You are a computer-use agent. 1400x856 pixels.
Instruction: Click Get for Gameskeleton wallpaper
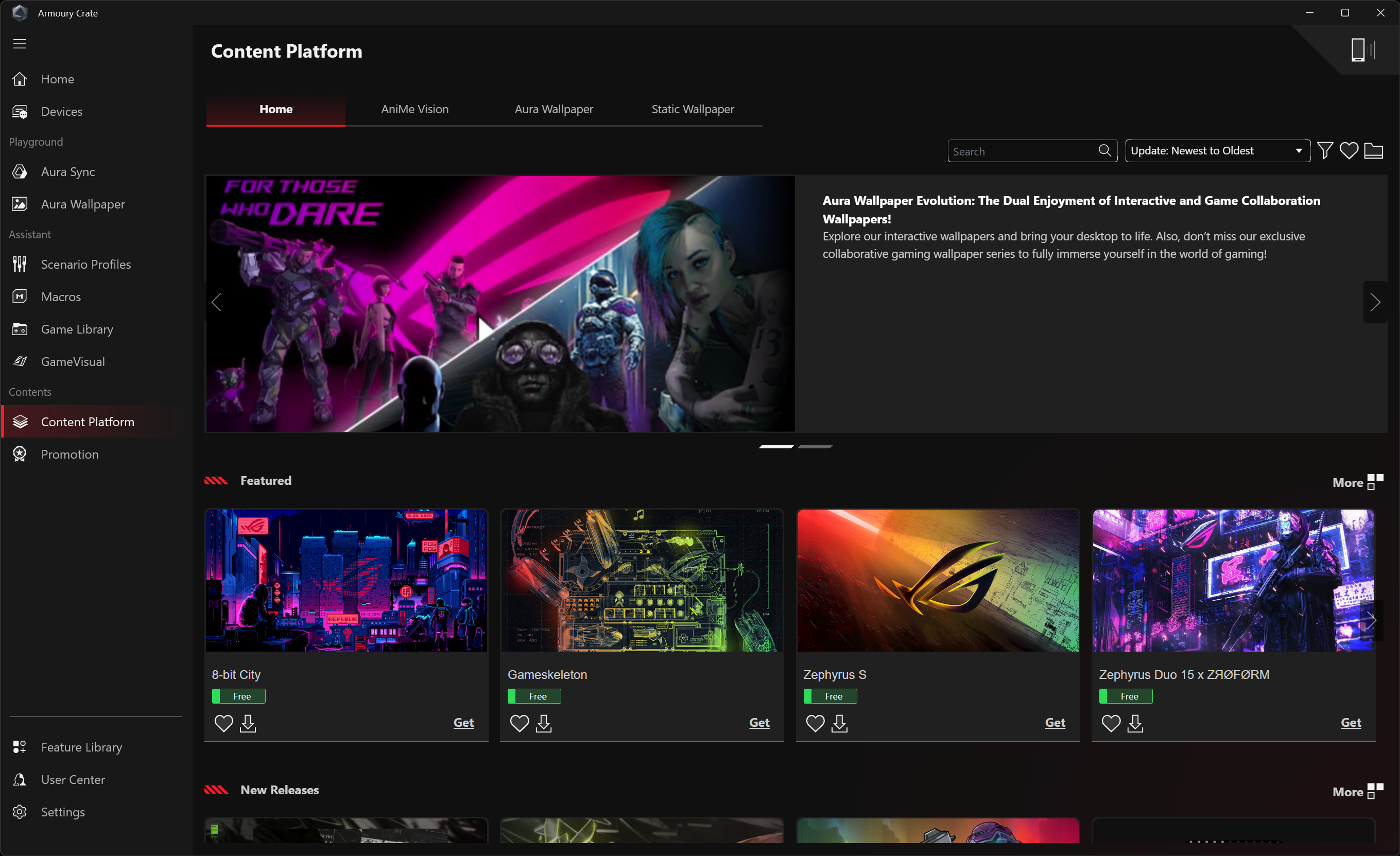pos(758,723)
